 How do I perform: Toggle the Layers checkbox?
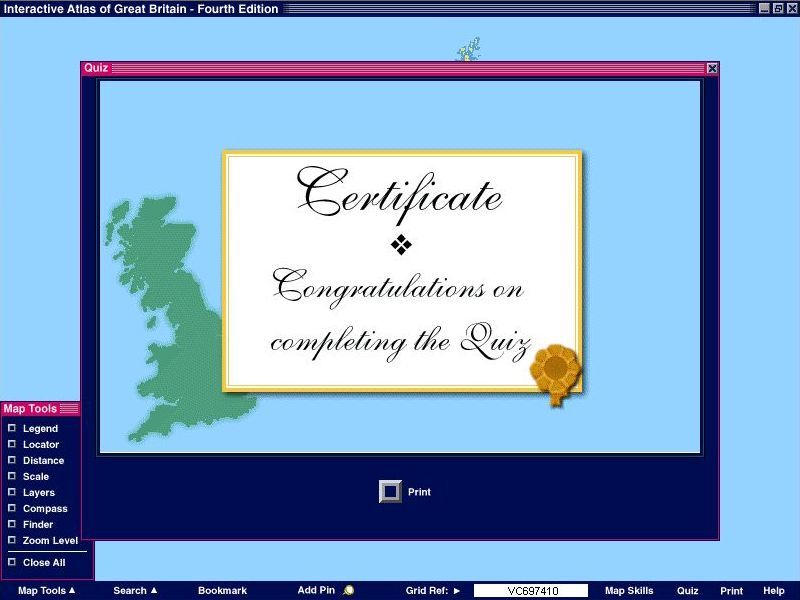pos(12,492)
